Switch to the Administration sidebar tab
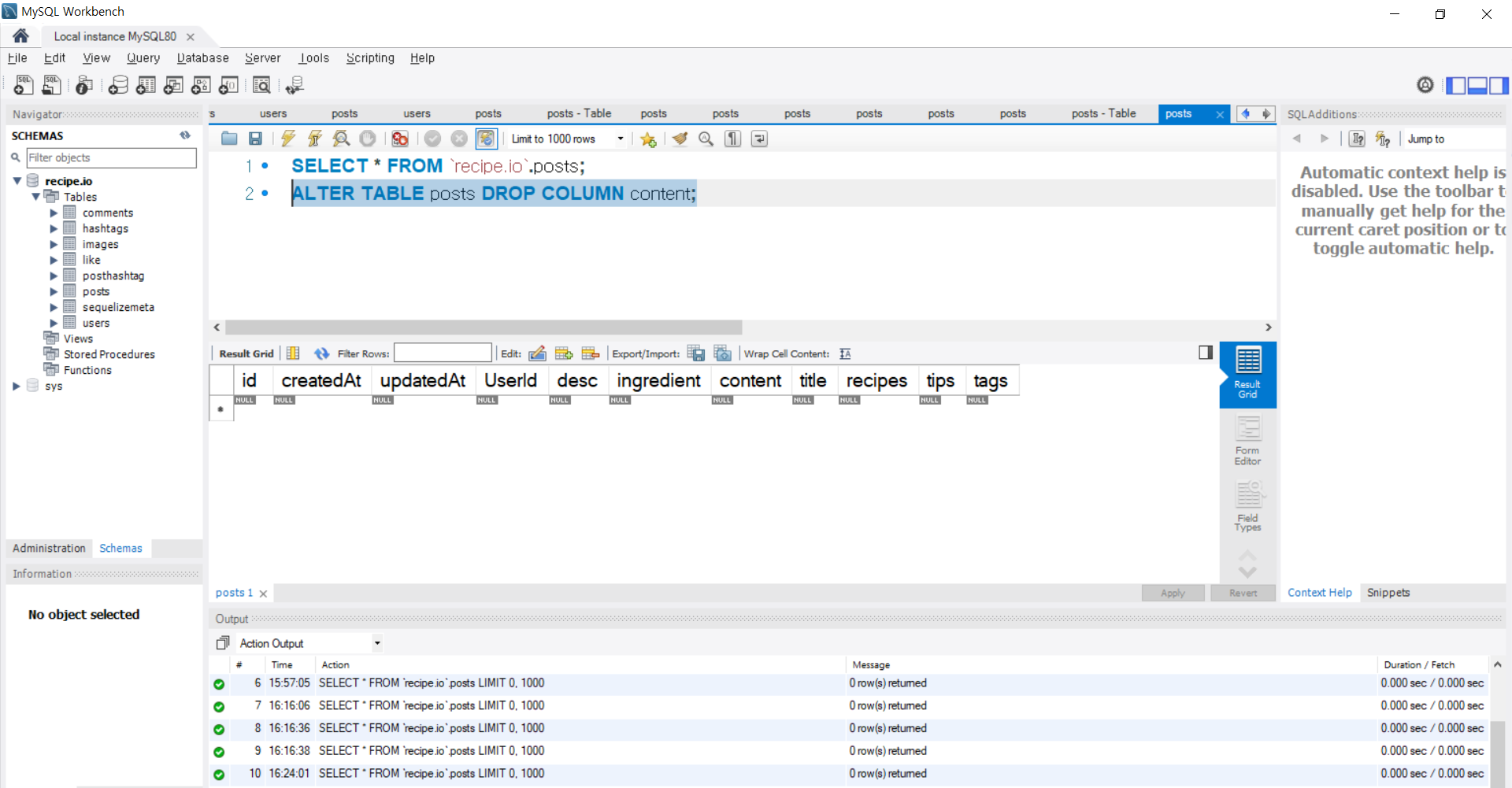The width and height of the screenshot is (1512, 788). click(x=49, y=548)
